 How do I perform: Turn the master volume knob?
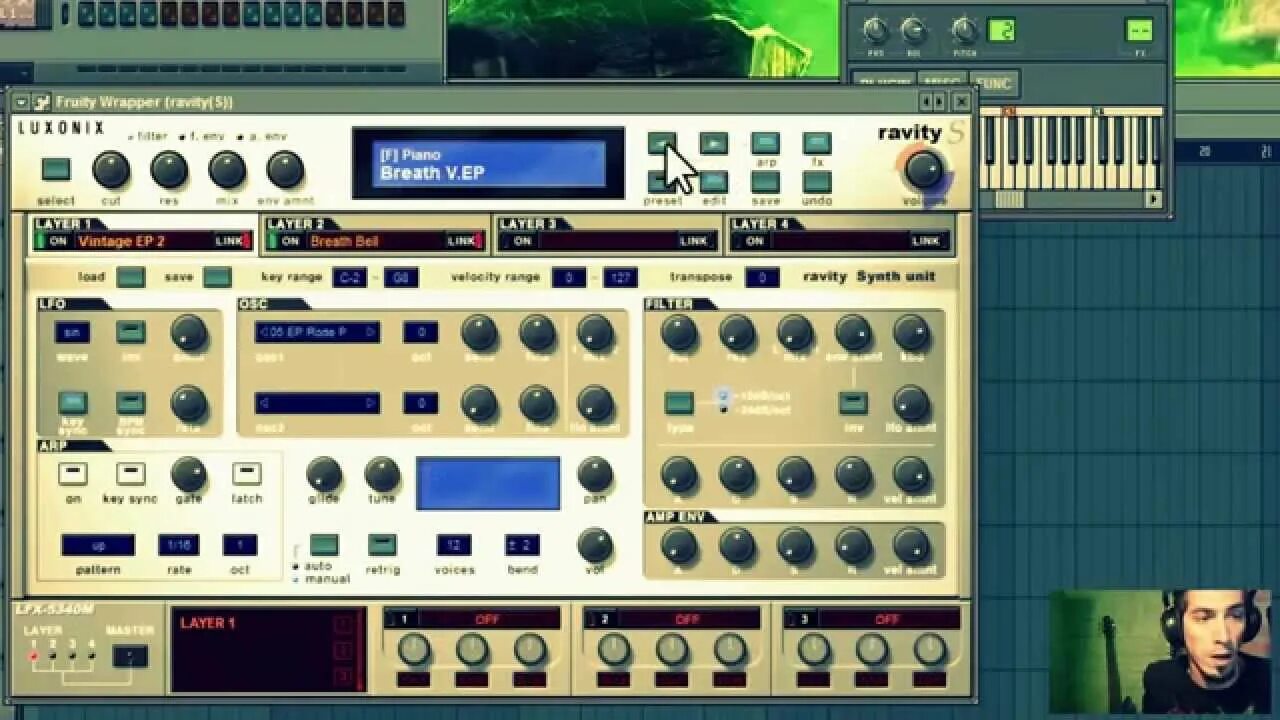[x=924, y=170]
